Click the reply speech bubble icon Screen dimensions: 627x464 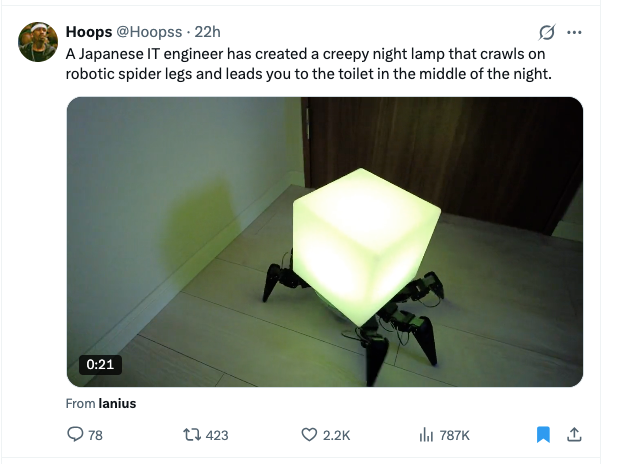pos(75,434)
